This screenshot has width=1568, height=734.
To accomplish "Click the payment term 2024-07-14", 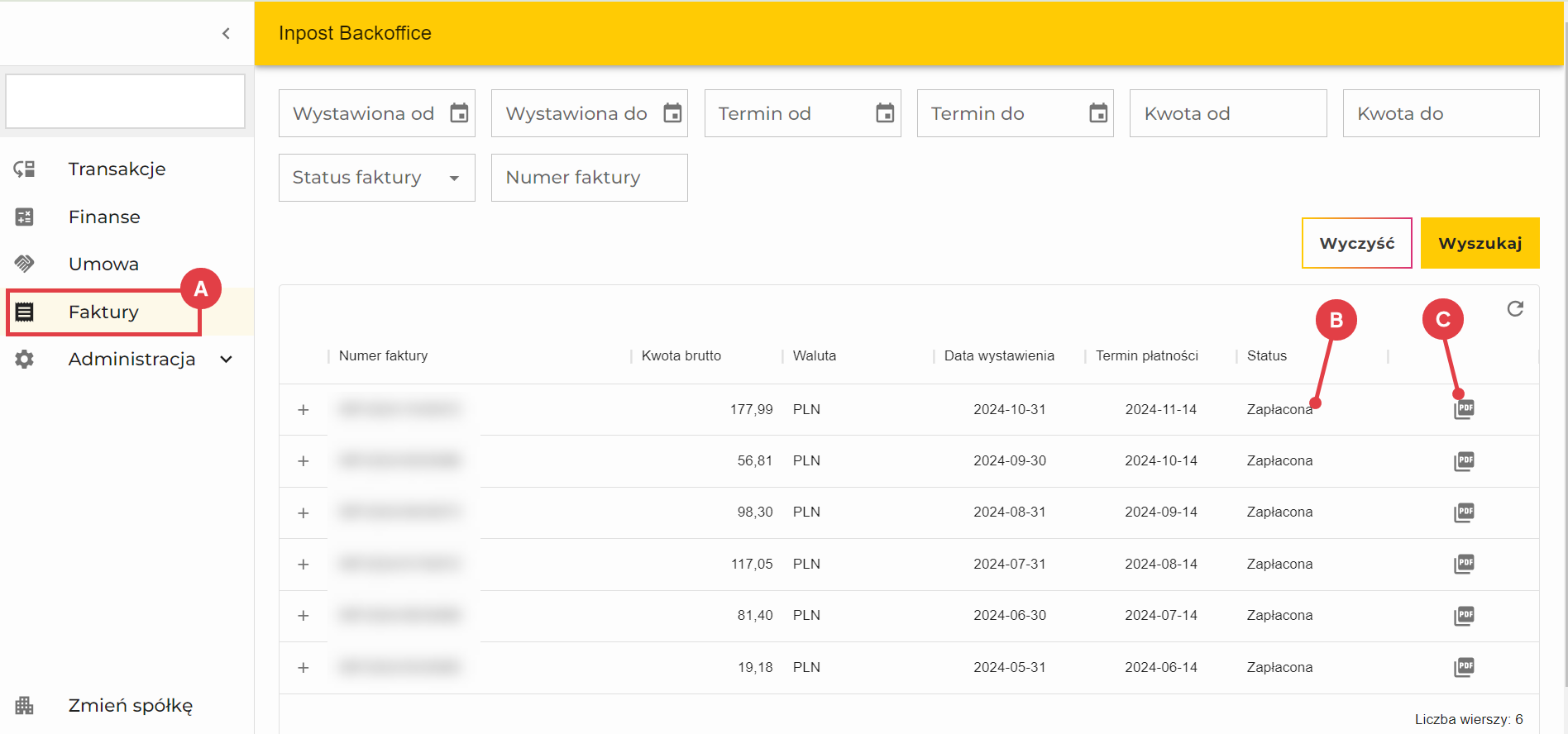I will pyautogui.click(x=1161, y=615).
